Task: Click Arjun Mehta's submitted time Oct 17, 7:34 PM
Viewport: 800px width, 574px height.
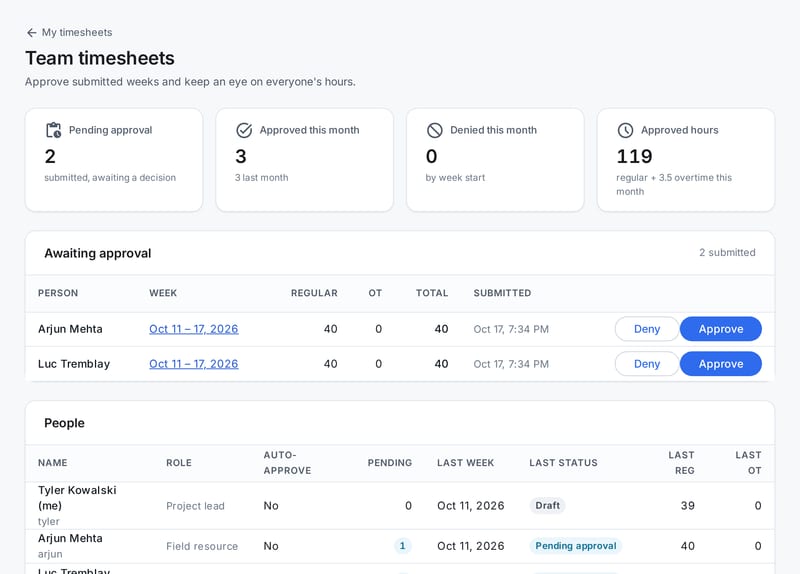Action: coord(511,329)
